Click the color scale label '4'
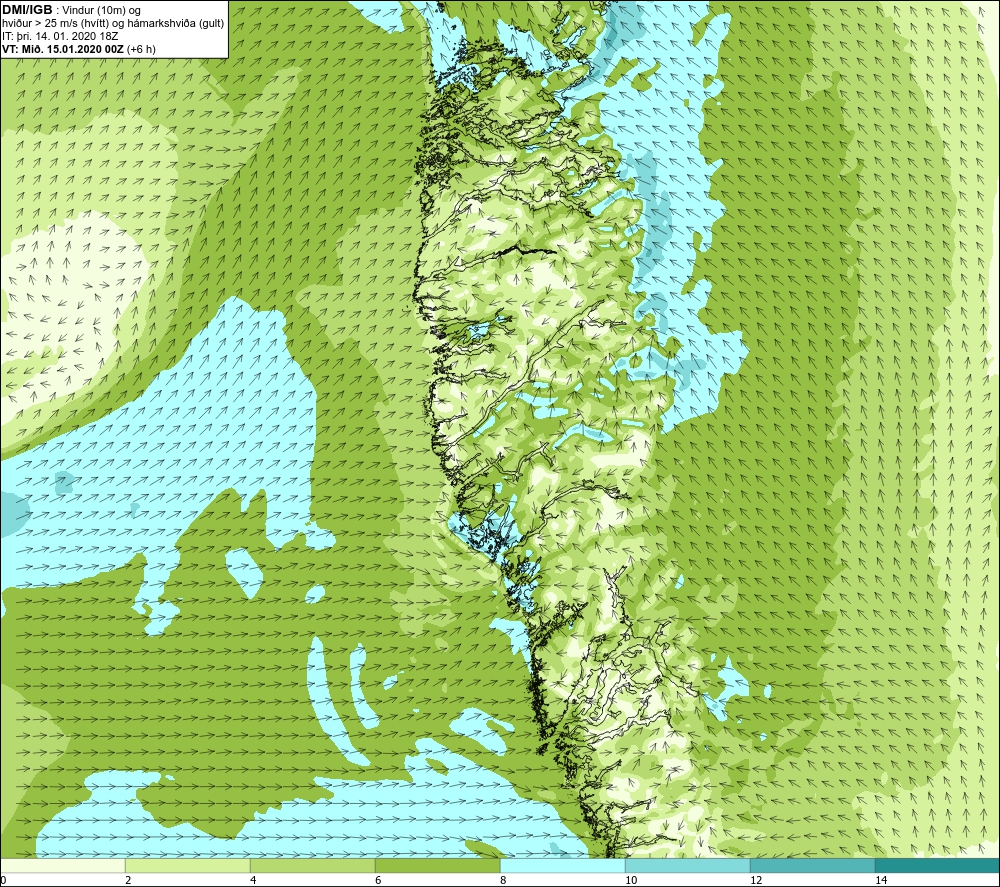 (253, 880)
